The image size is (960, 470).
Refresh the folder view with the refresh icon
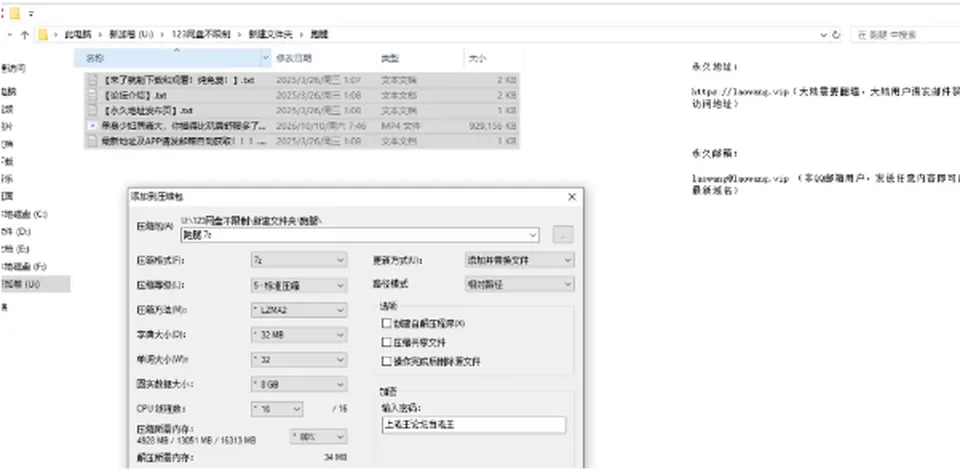[x=836, y=35]
